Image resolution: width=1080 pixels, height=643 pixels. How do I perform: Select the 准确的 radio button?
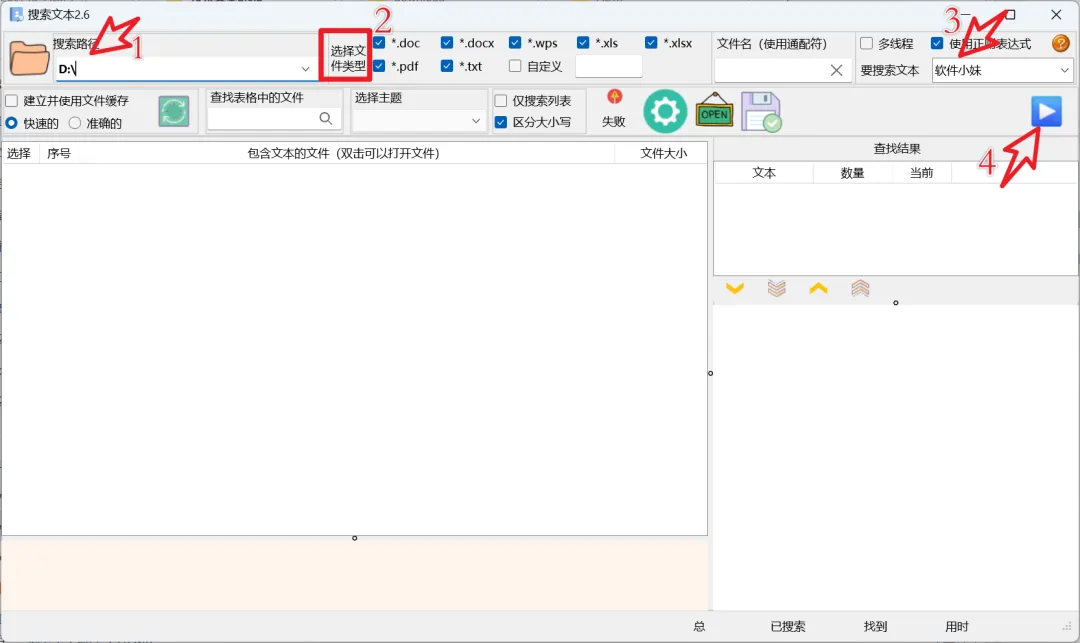[74, 123]
